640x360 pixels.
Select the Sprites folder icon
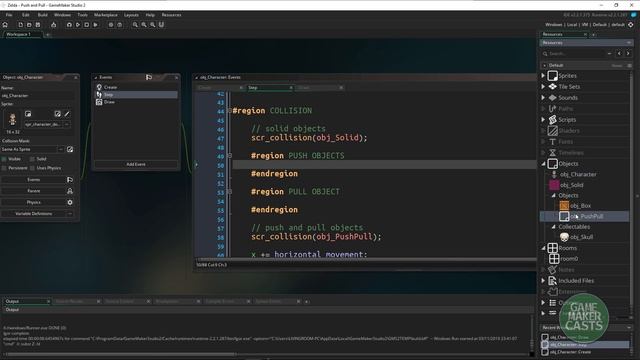553,76
